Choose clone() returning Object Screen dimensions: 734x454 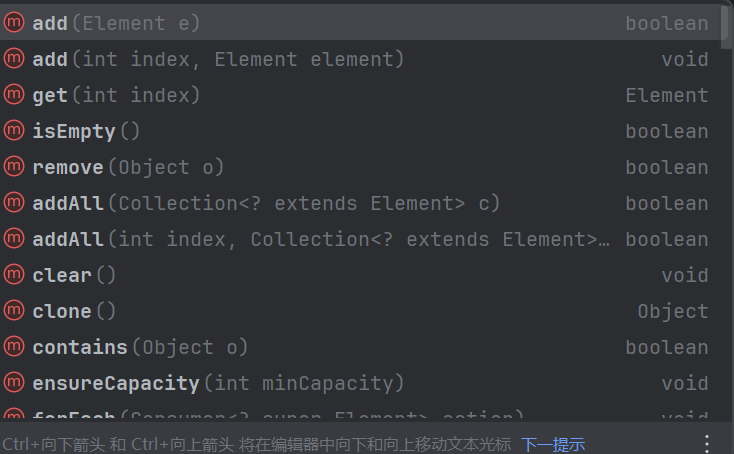pos(75,311)
